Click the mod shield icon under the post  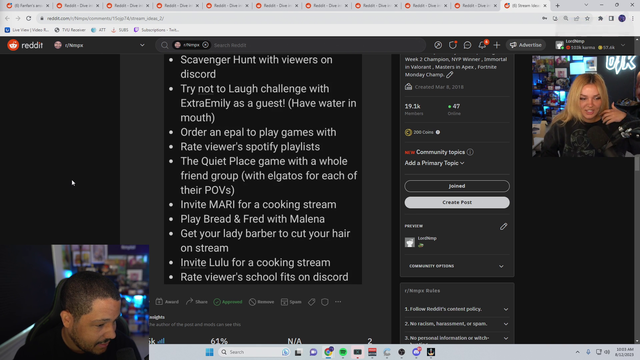point(324,302)
